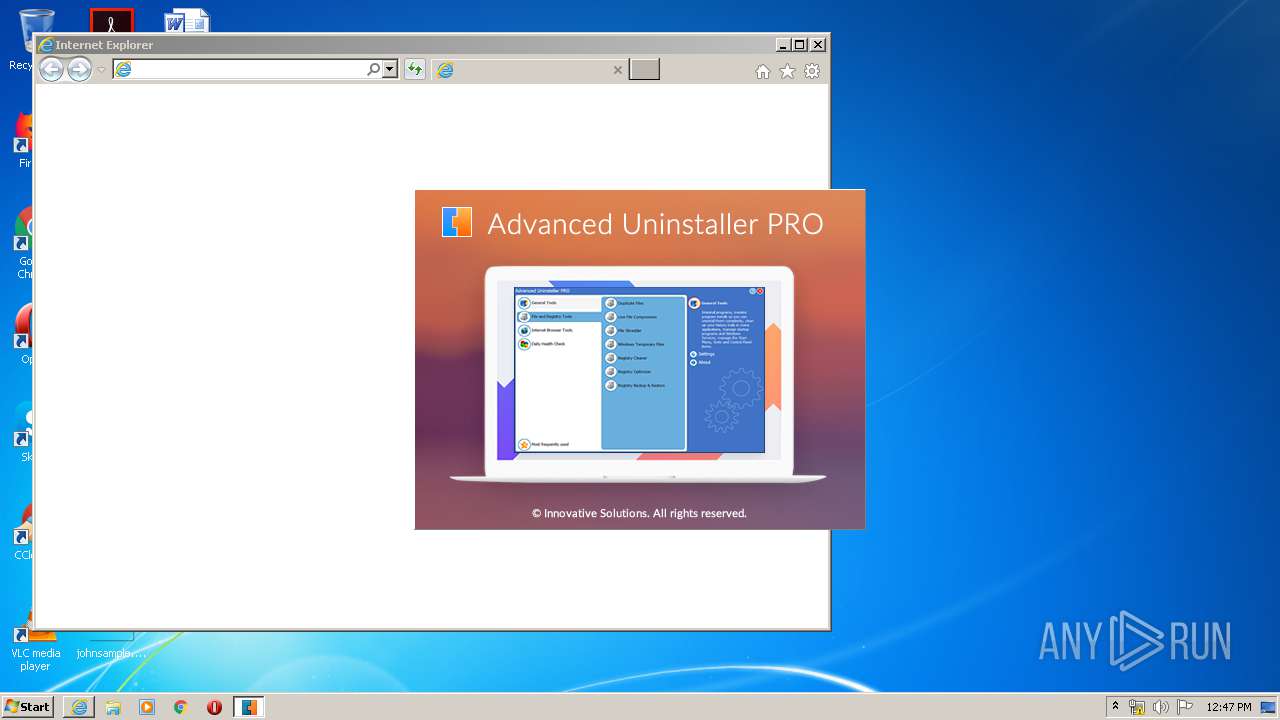The height and width of the screenshot is (720, 1280).
Task: Select the blank Internet Explorer tab
Action: point(530,70)
